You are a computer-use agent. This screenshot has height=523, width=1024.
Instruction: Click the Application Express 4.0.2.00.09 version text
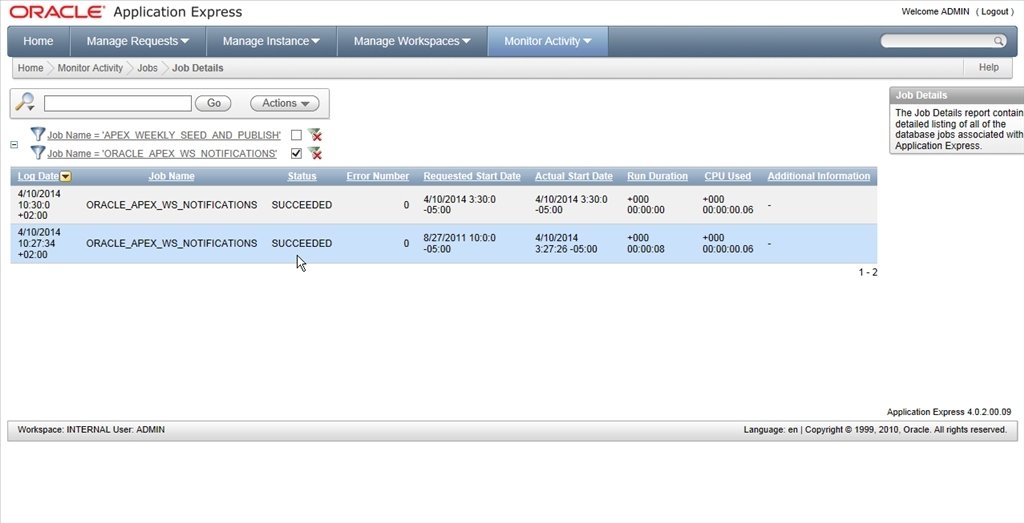pos(949,412)
